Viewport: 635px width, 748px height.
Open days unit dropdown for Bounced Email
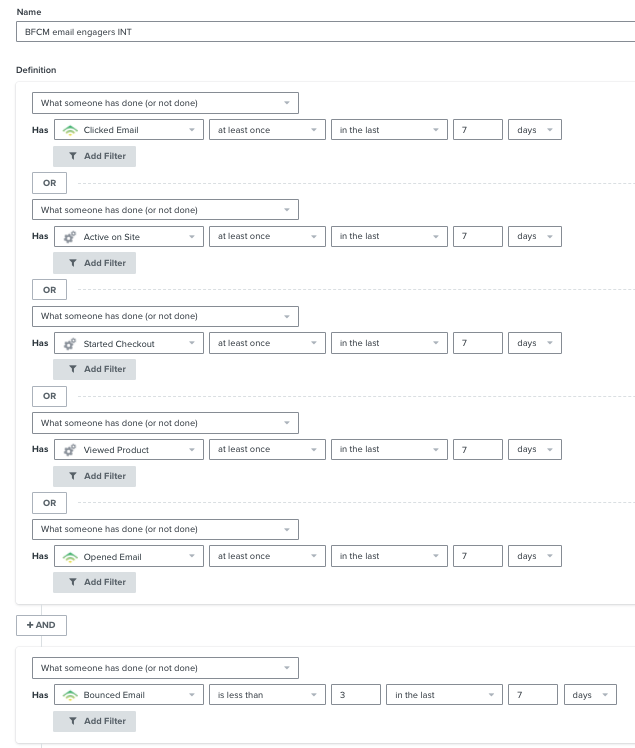590,695
